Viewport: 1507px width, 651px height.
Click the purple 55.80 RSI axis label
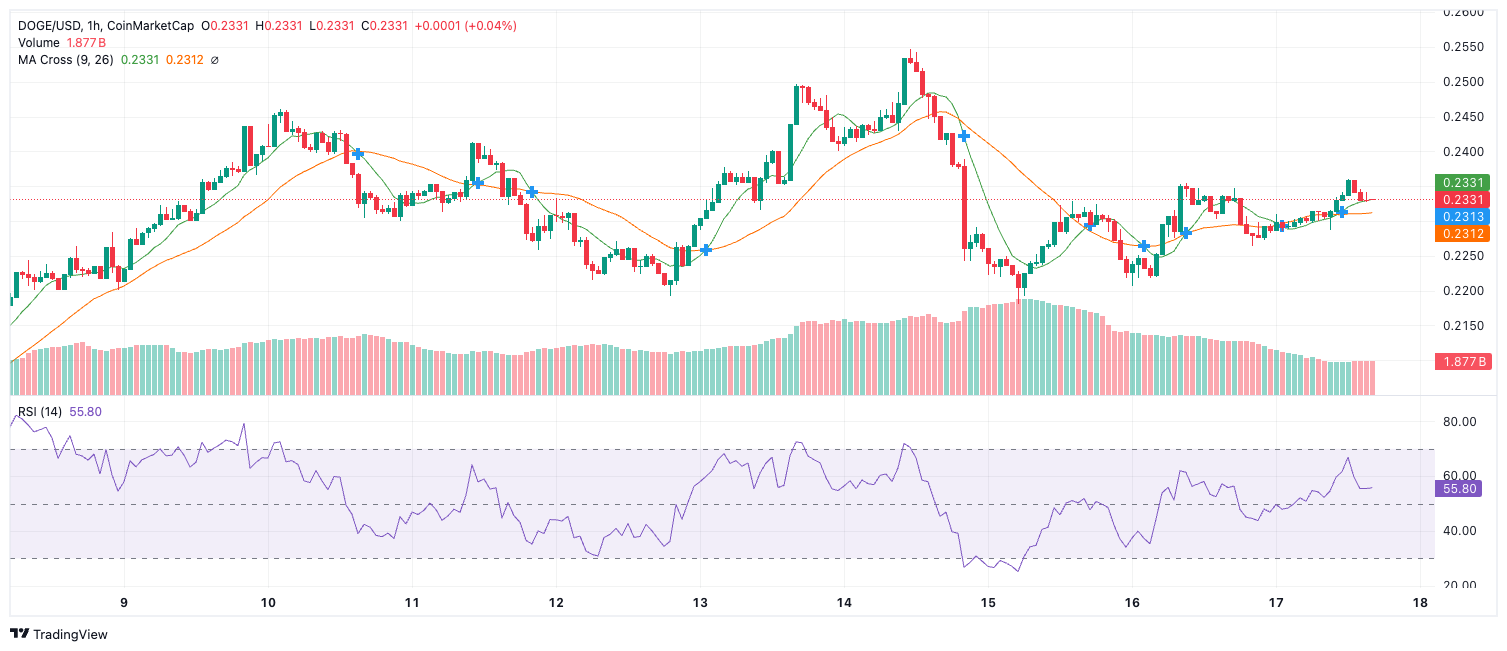coord(1455,489)
